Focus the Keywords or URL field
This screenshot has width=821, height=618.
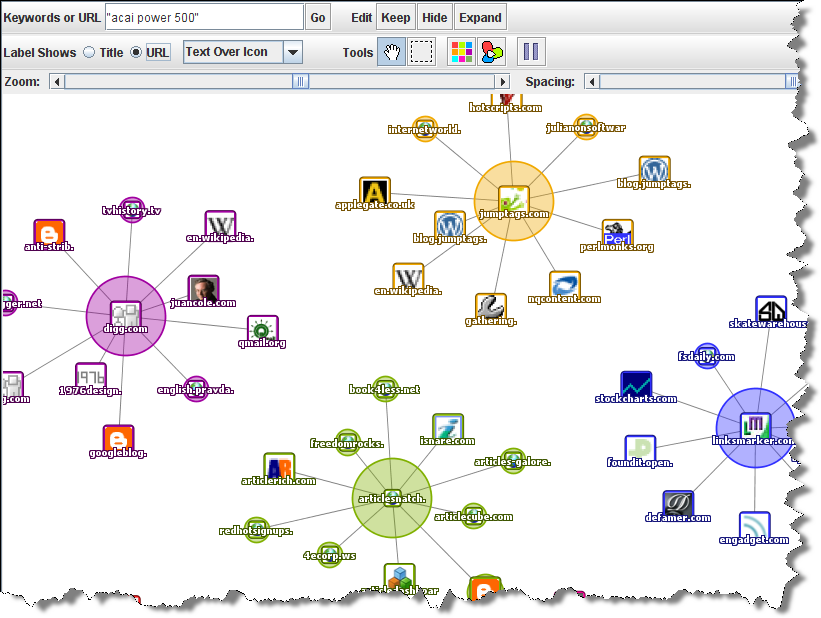point(204,17)
